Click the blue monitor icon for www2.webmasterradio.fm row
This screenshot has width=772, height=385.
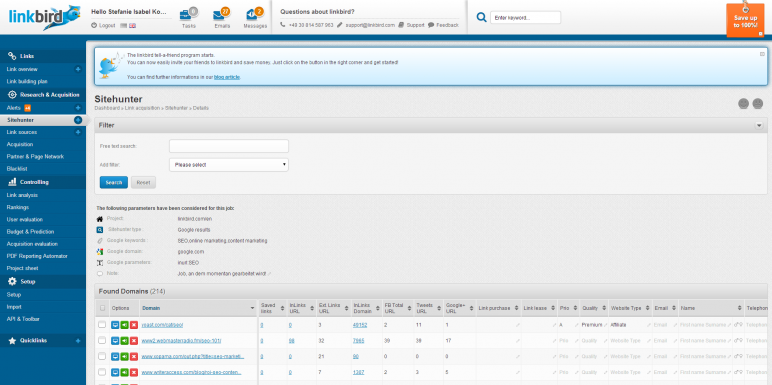point(115,341)
